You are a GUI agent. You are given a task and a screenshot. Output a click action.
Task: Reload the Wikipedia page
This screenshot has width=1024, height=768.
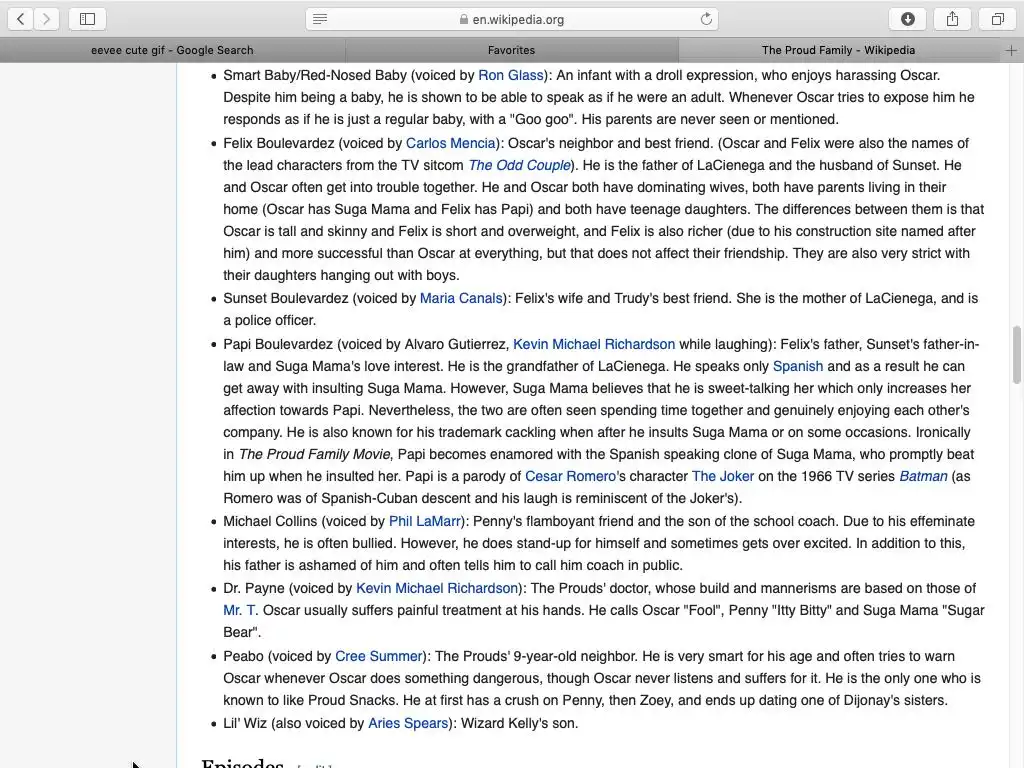pos(706,19)
